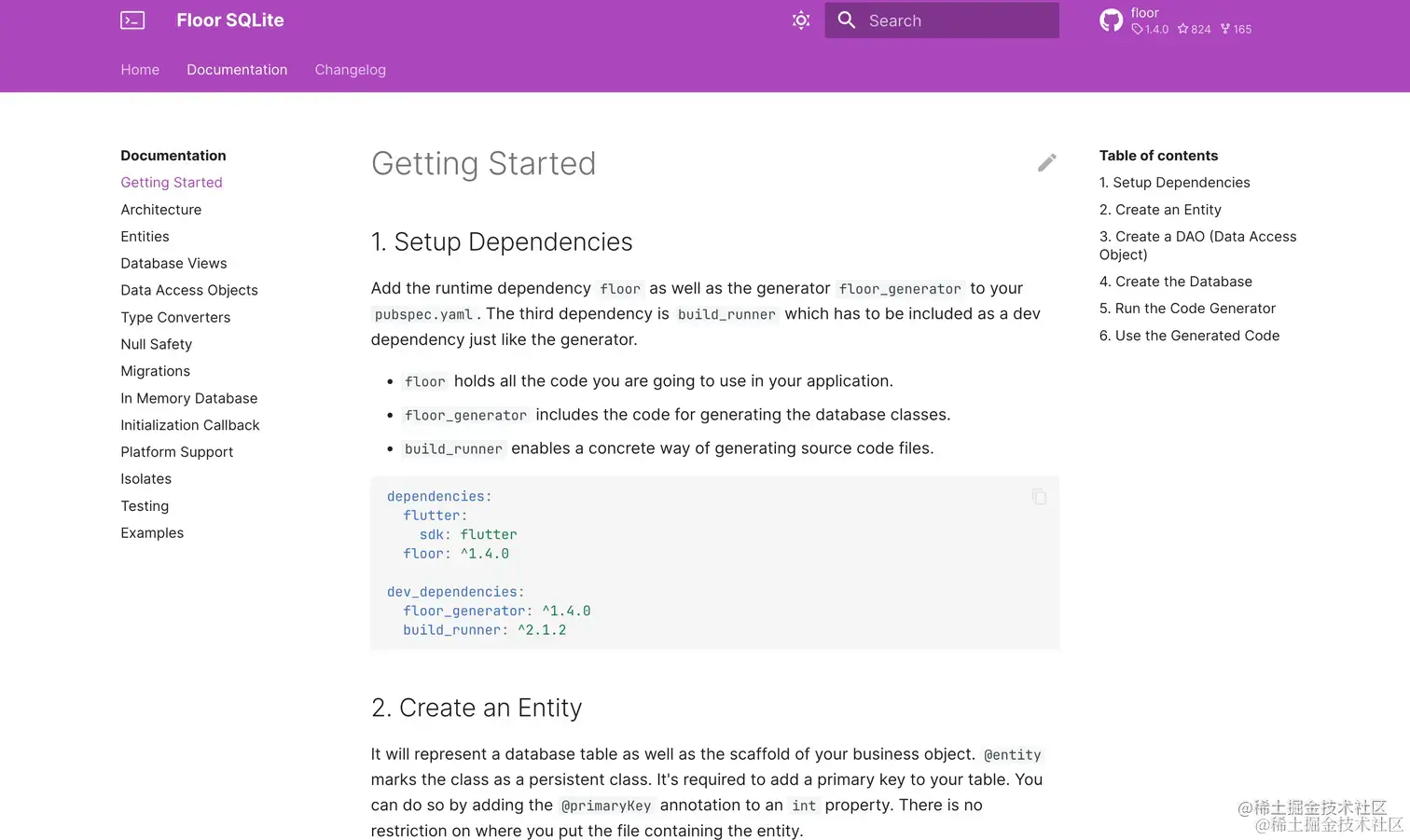Screen dimensions: 1410x840
Task: Open the Entities documentation page
Action: point(145,237)
